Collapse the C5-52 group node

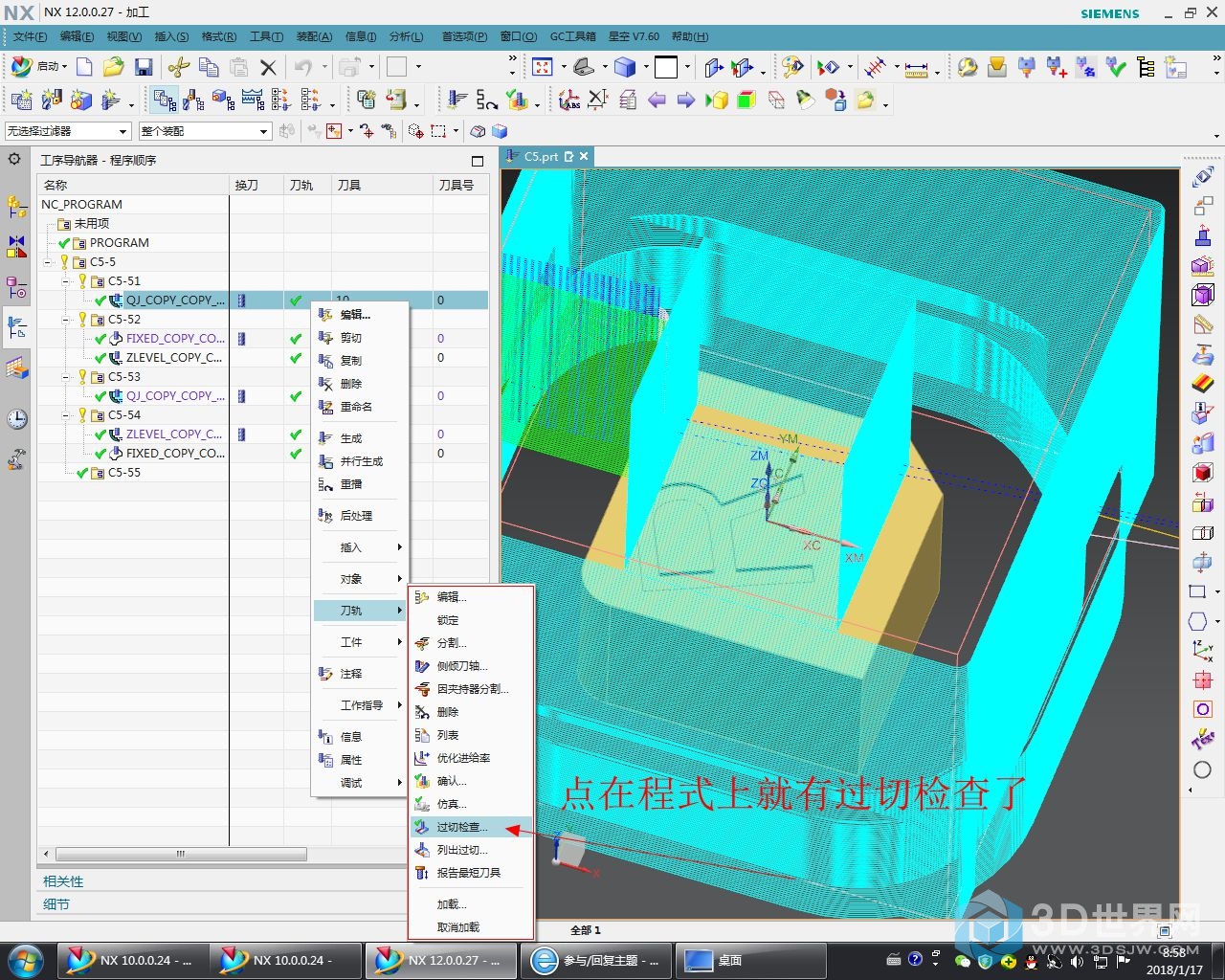[x=66, y=319]
